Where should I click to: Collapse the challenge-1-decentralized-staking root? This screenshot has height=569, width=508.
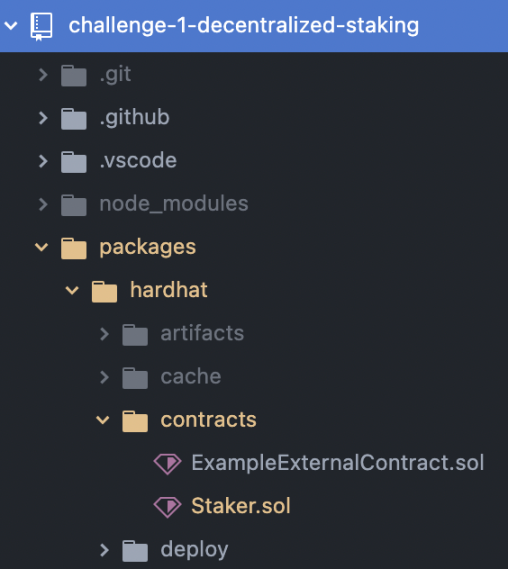(11, 26)
